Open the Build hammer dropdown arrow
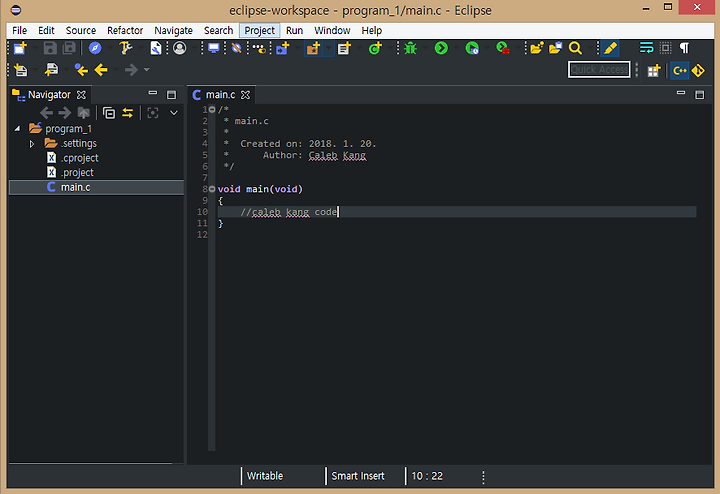 click(x=141, y=48)
